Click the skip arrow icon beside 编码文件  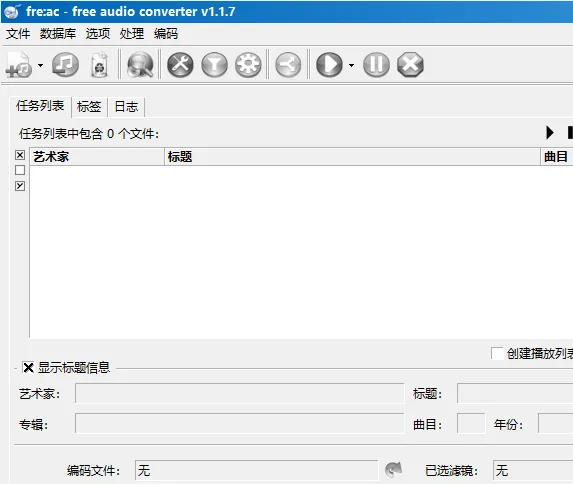(393, 469)
